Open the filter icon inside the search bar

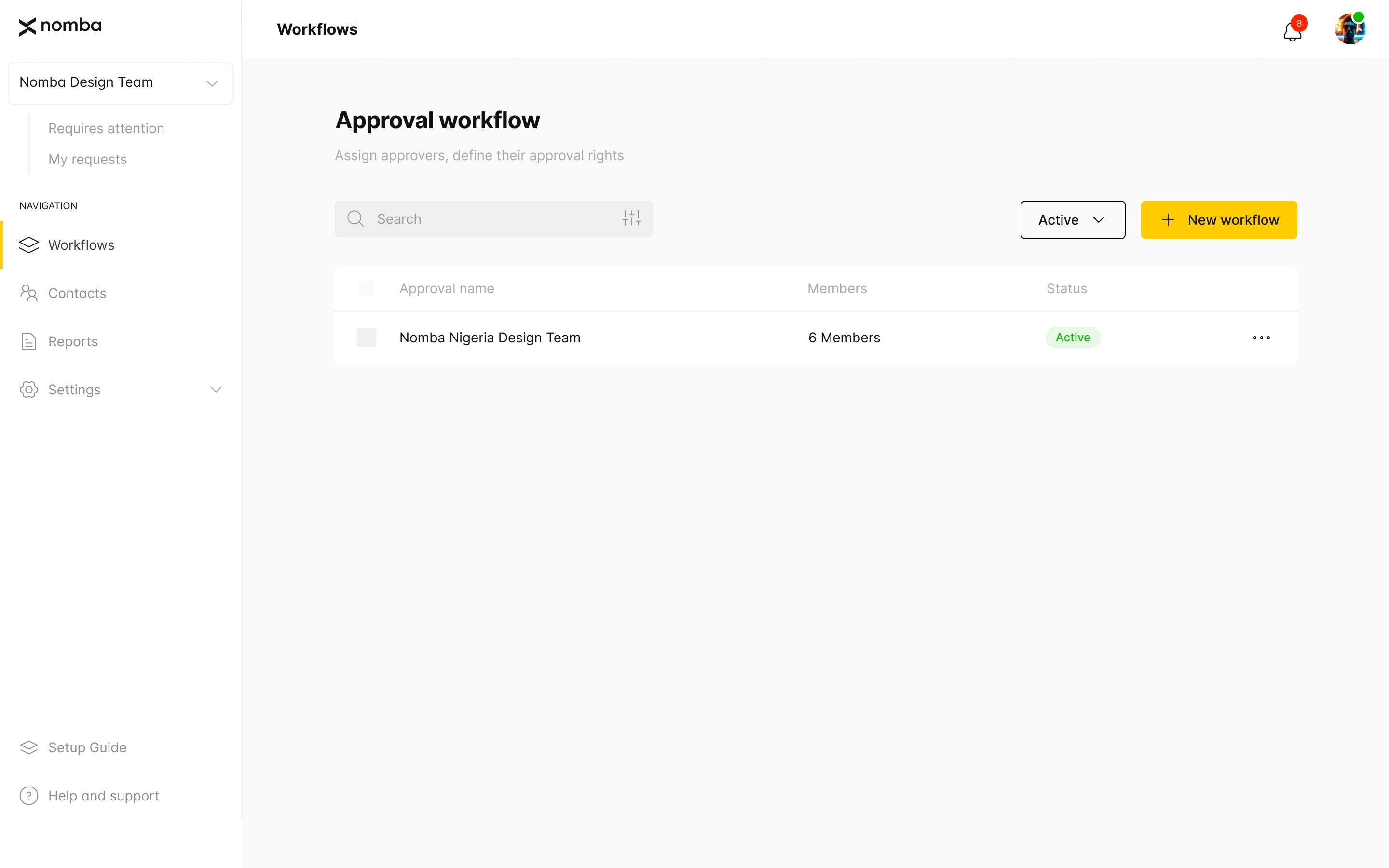point(631,218)
